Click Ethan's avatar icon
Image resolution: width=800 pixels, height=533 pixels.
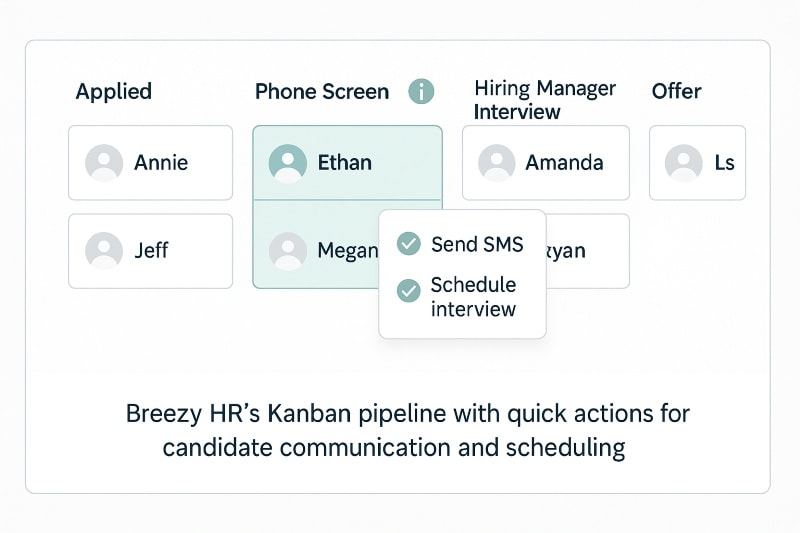(x=288, y=162)
